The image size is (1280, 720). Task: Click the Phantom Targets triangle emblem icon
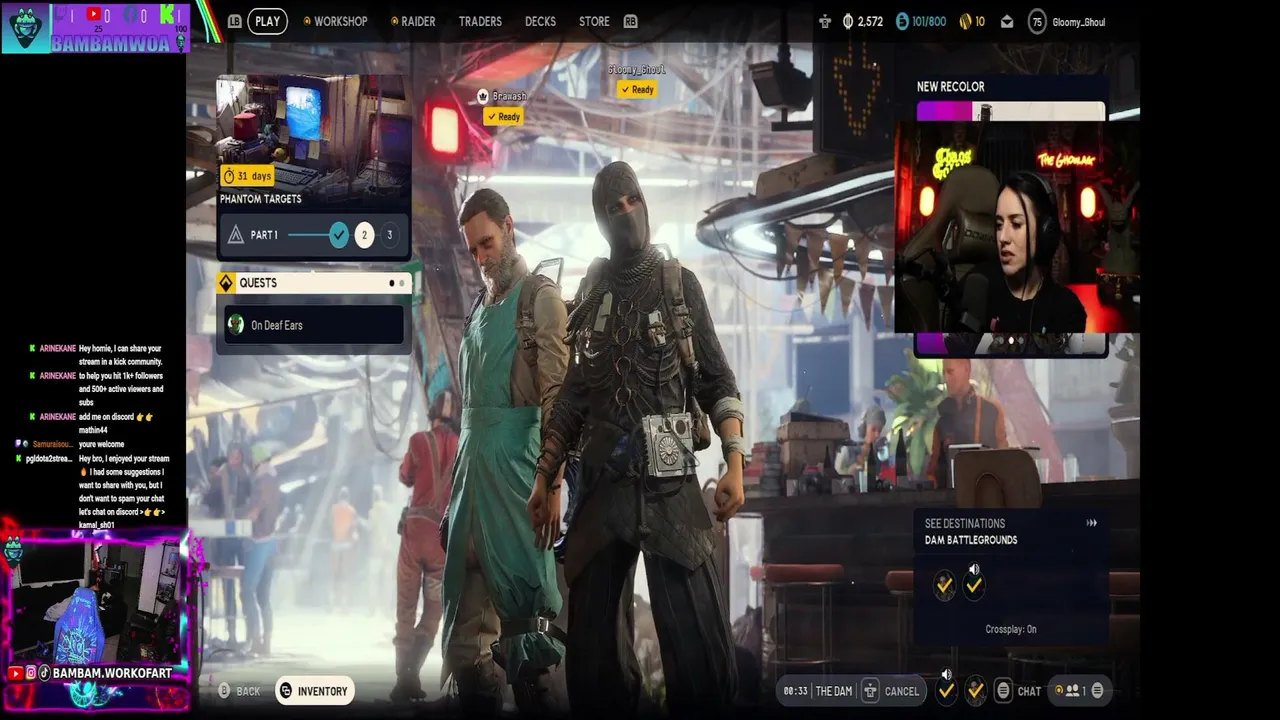pyautogui.click(x=236, y=235)
